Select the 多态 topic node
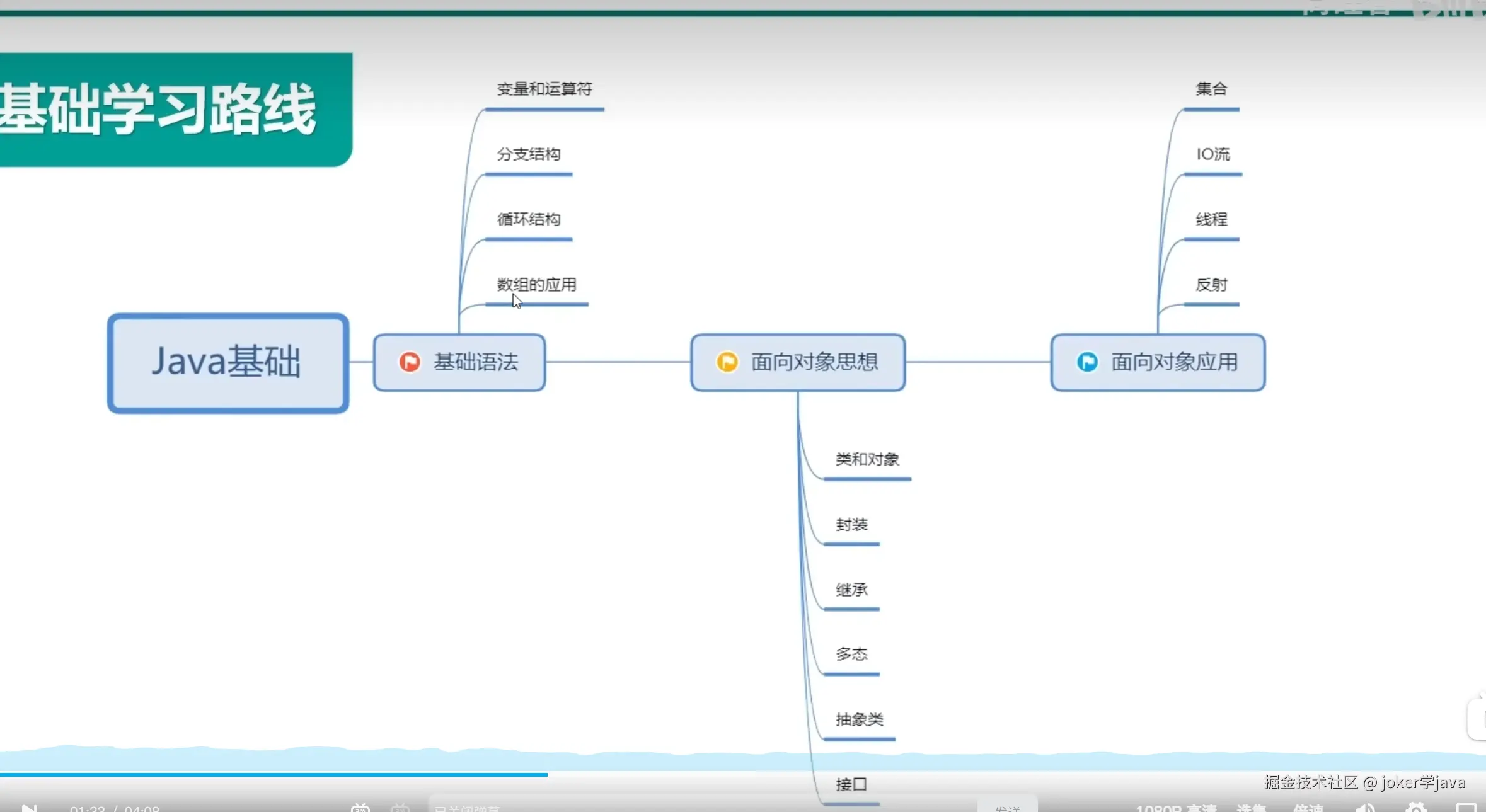Image resolution: width=1486 pixels, height=812 pixels. point(851,655)
